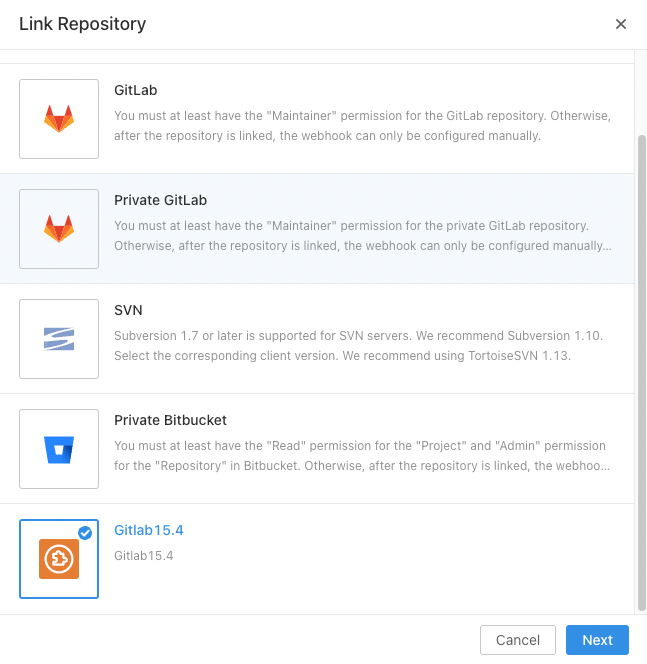This screenshot has height=664, width=647.
Task: Click the GitLab Maintainer permission description
Action: [x=362, y=126]
